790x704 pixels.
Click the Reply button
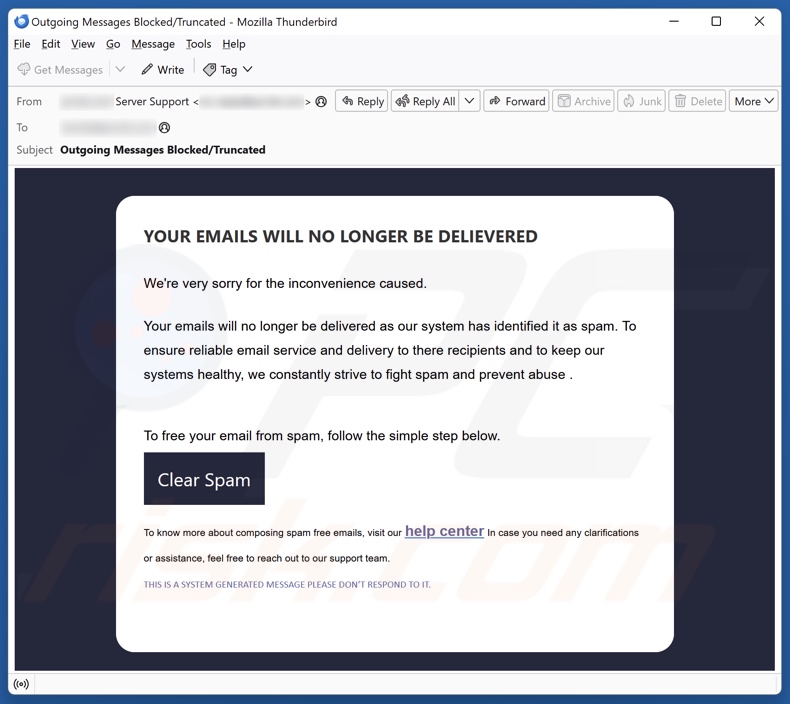coord(362,101)
